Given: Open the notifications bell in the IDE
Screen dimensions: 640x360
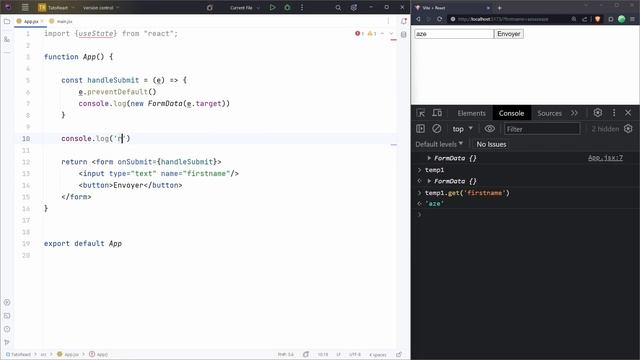Looking at the screenshot, I should point(404,21).
